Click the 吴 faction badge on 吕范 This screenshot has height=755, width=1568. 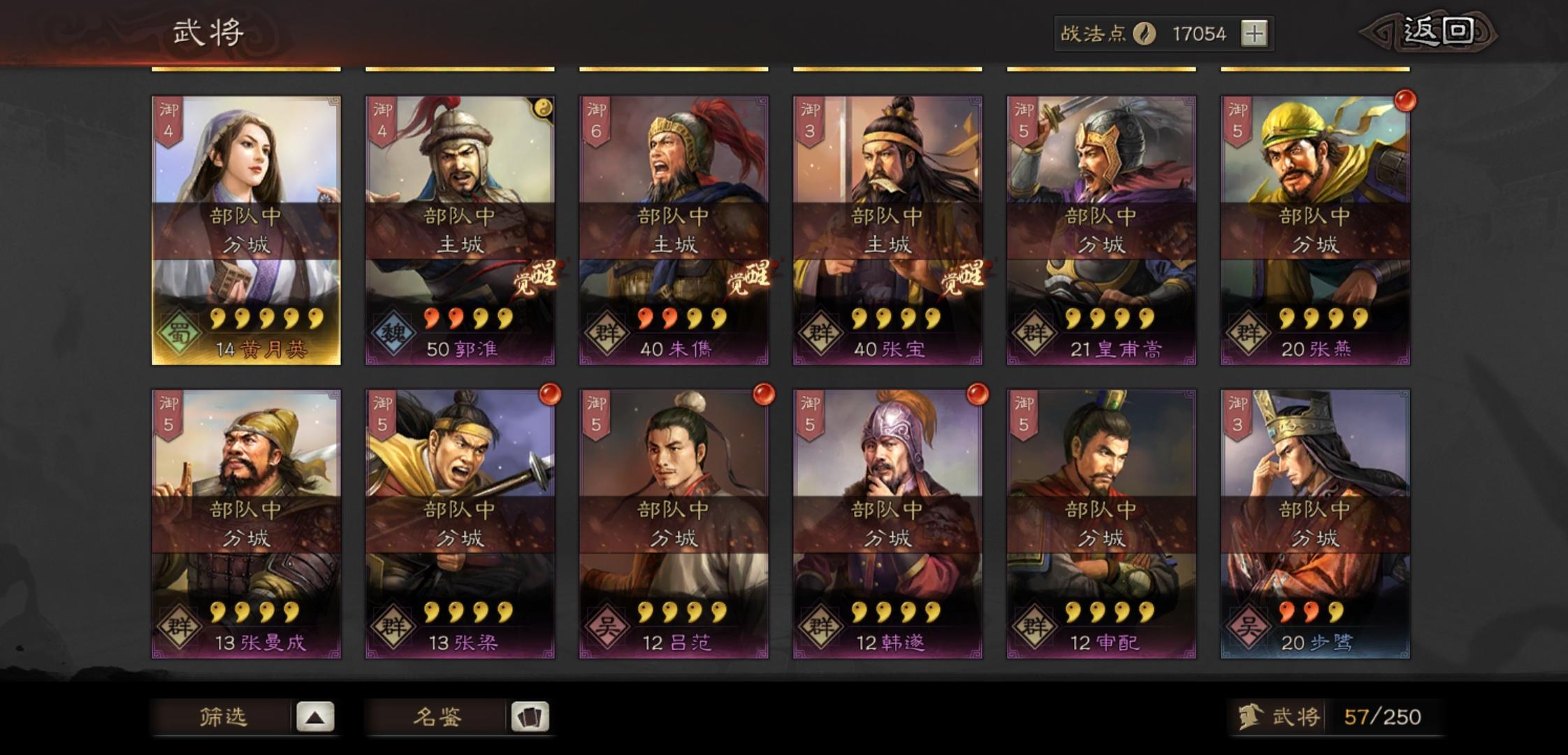click(x=606, y=626)
